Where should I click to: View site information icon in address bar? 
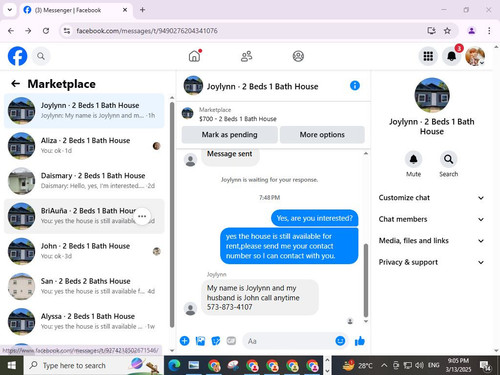67,31
